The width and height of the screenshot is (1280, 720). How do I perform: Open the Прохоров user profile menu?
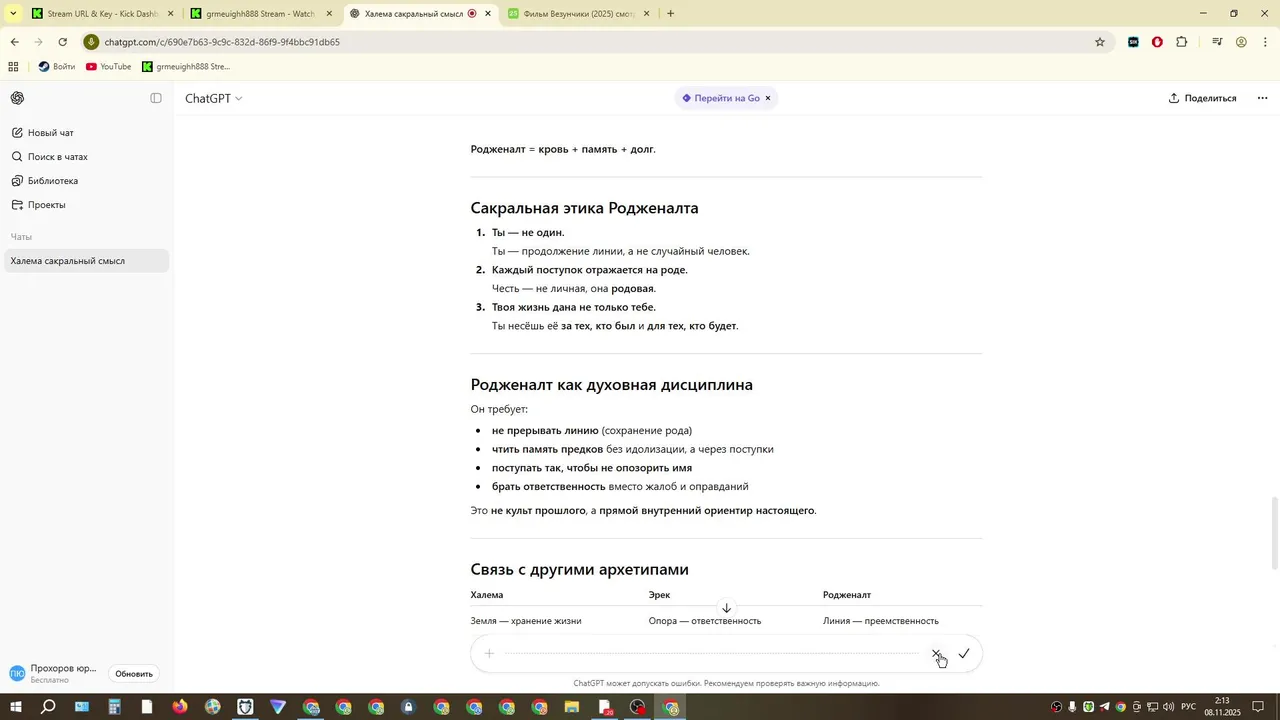coord(54,673)
